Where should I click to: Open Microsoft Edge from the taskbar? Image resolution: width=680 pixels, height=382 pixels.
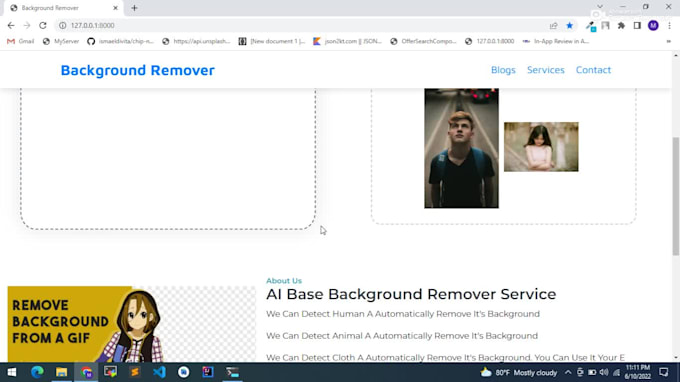coord(37,372)
